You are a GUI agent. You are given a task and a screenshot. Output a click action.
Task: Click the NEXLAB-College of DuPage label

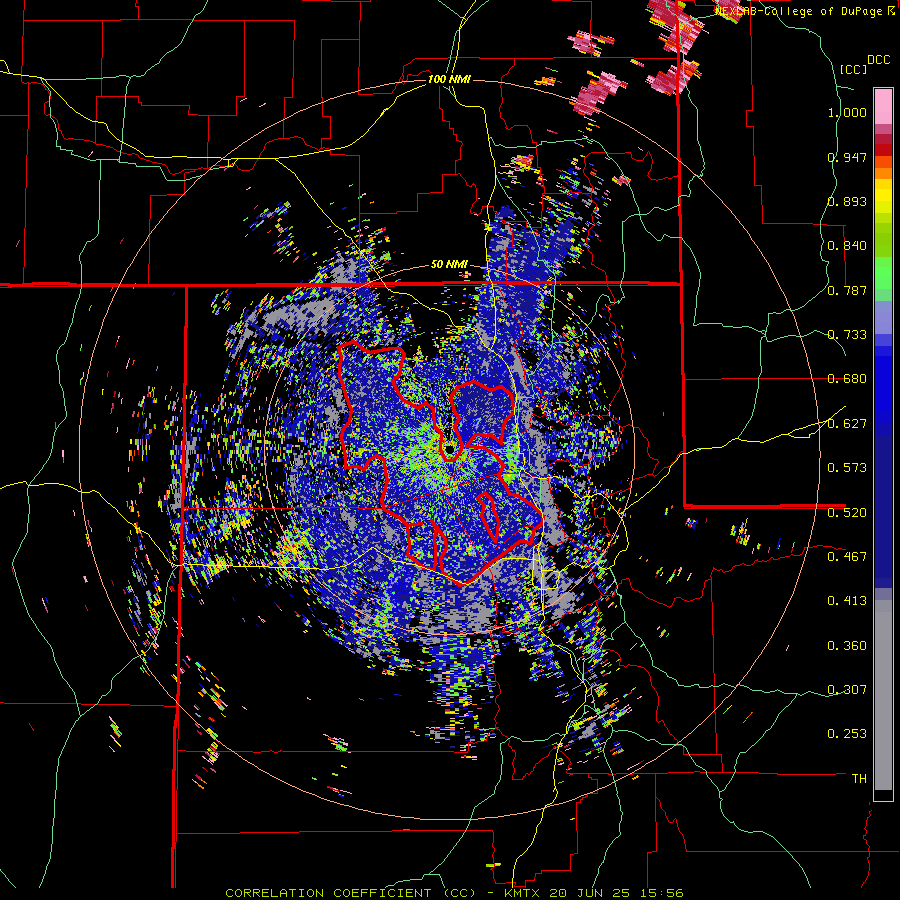[806, 11]
